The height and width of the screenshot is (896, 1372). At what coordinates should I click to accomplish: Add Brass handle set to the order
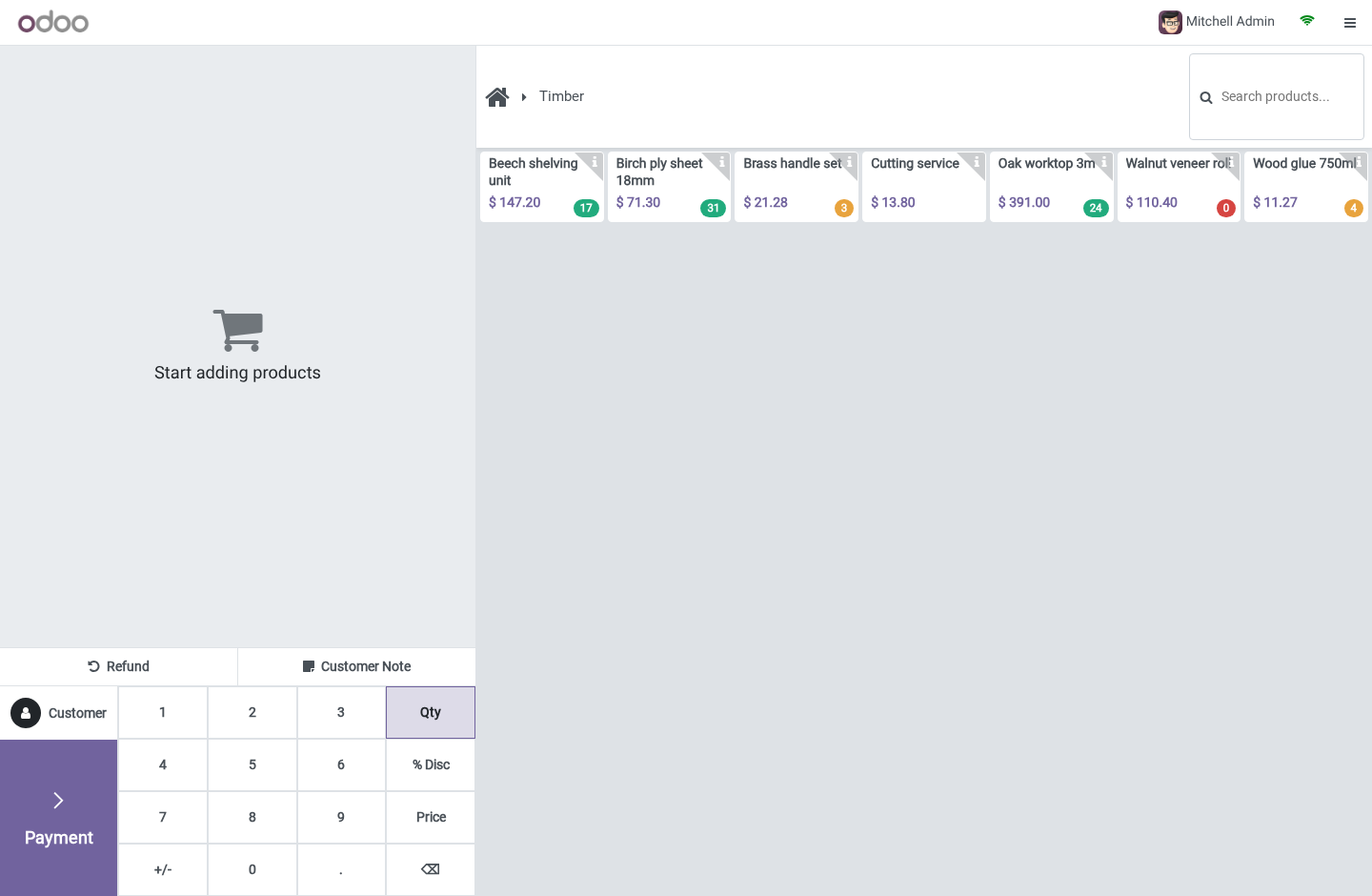point(797,187)
